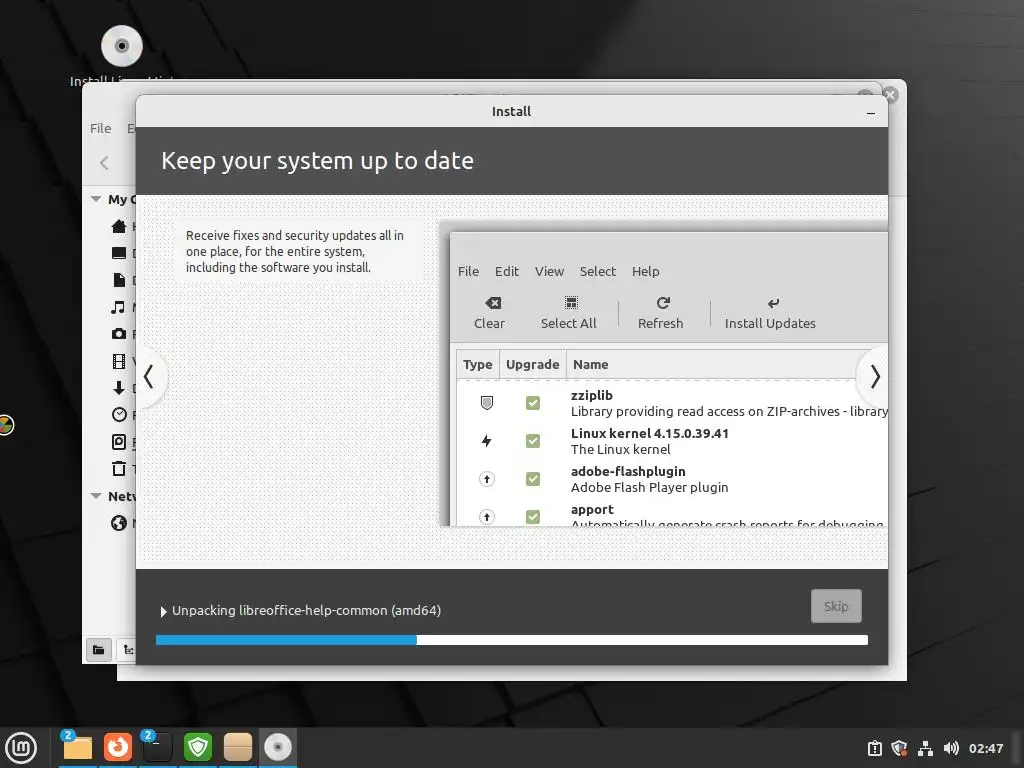
Task: Skip the current installation step
Action: (x=836, y=606)
